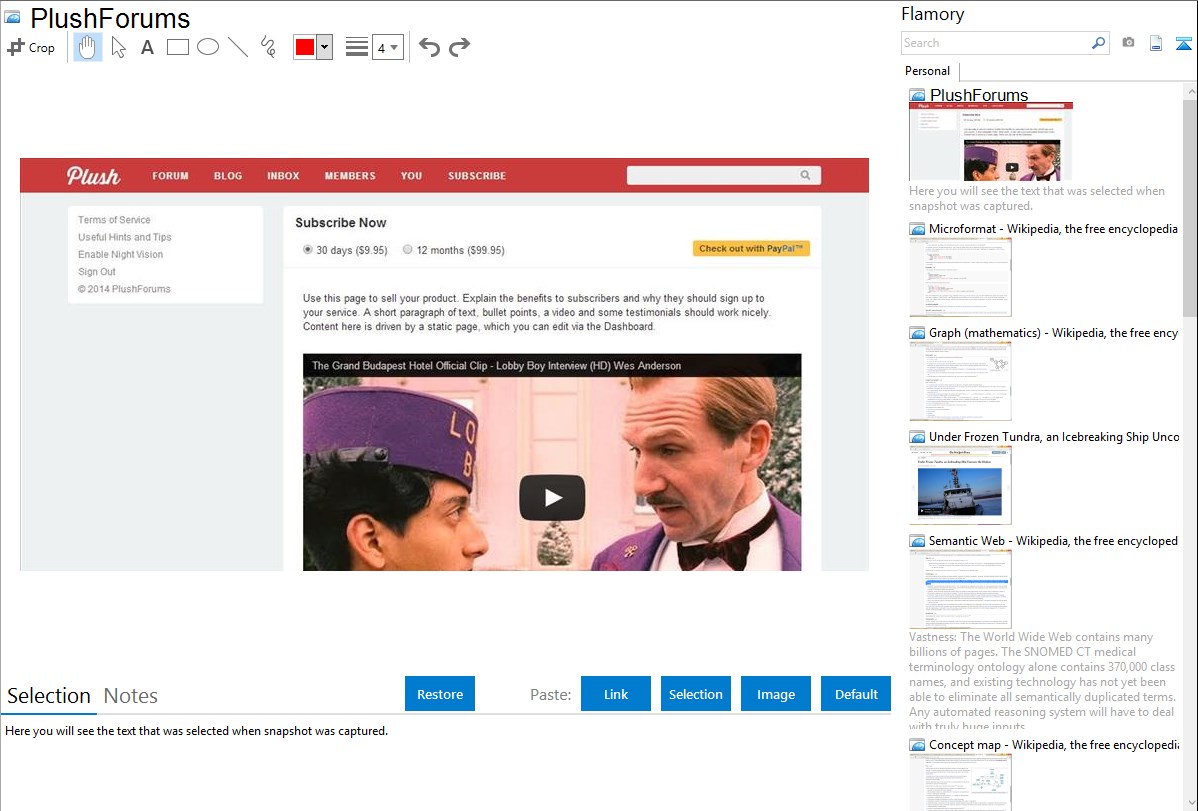Select the freehand scribble tool

(268, 47)
